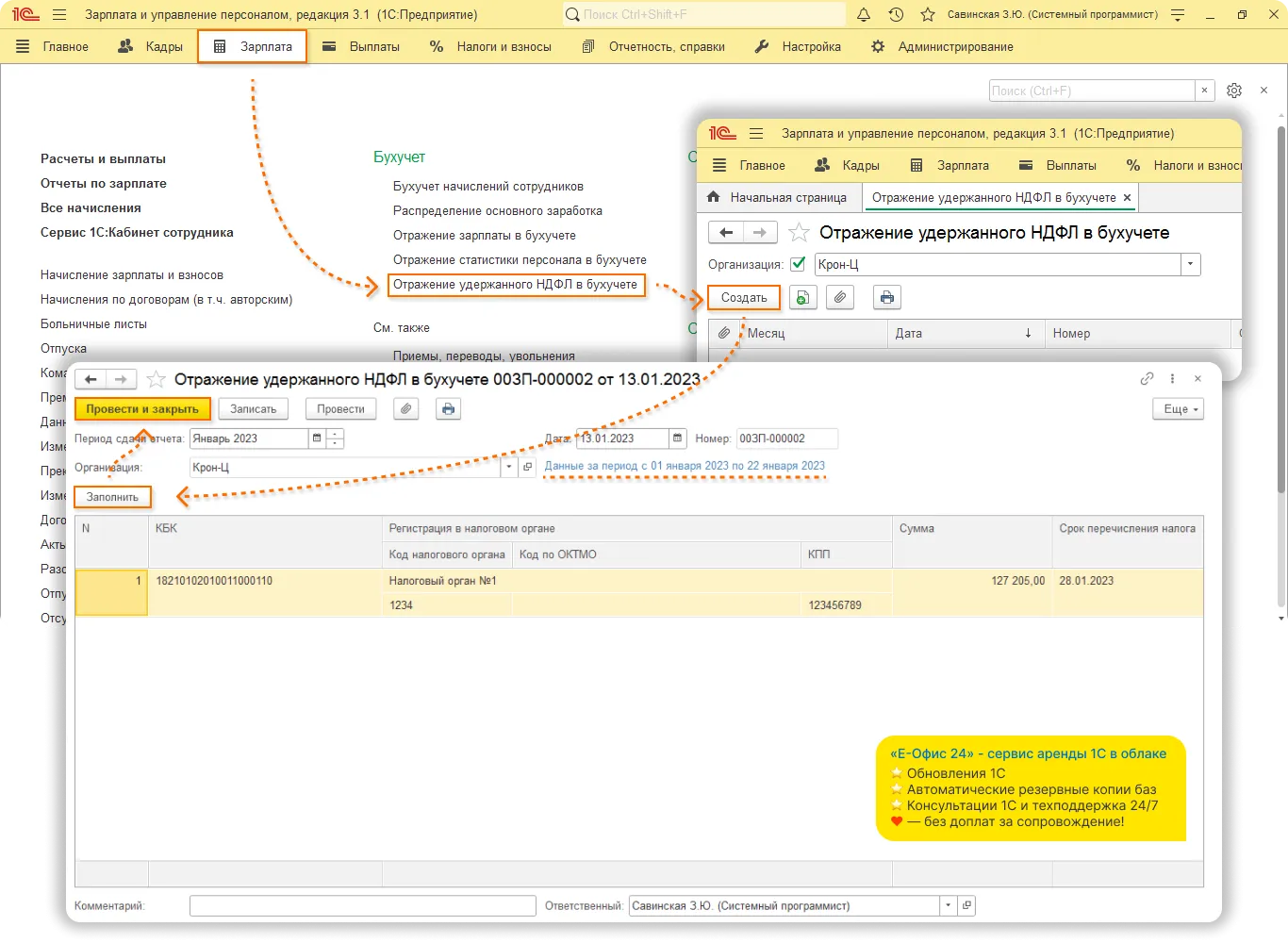Viewport: 1288px width, 943px height.
Task: Expand the Организация dropdown in document form
Action: click(x=509, y=467)
